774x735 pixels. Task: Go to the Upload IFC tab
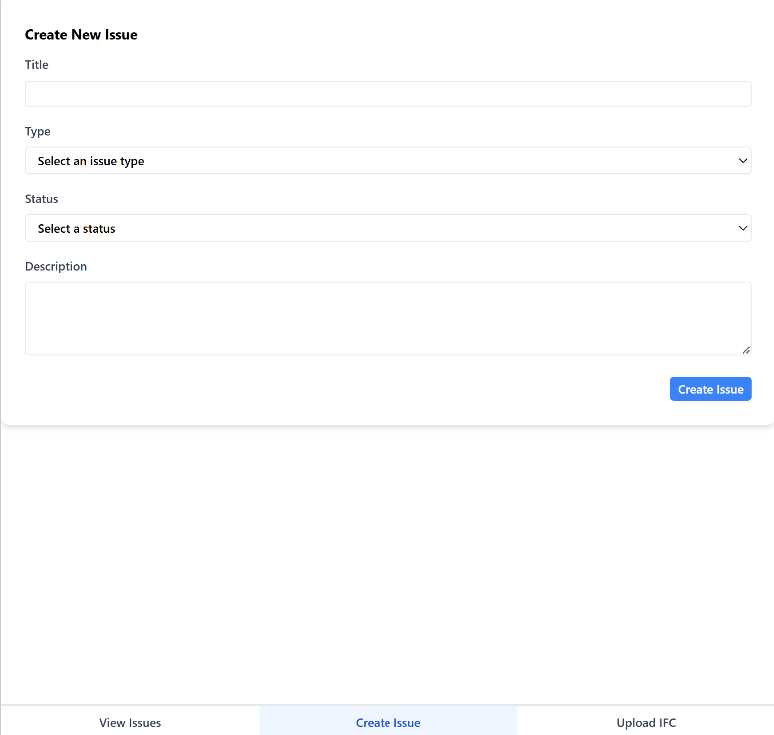pos(646,722)
